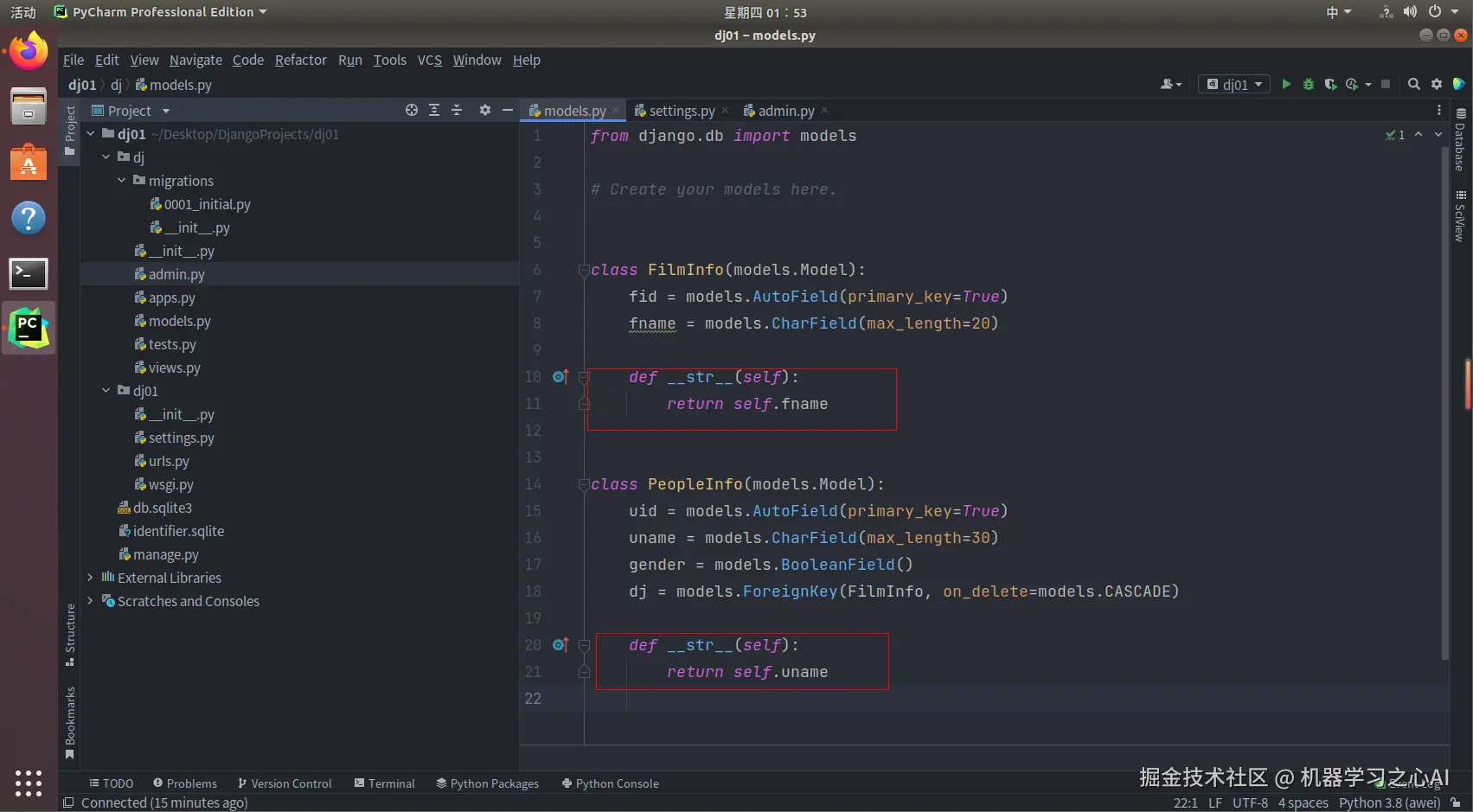1473x812 pixels.
Task: Collapse the migrations folder
Action: coord(122,181)
